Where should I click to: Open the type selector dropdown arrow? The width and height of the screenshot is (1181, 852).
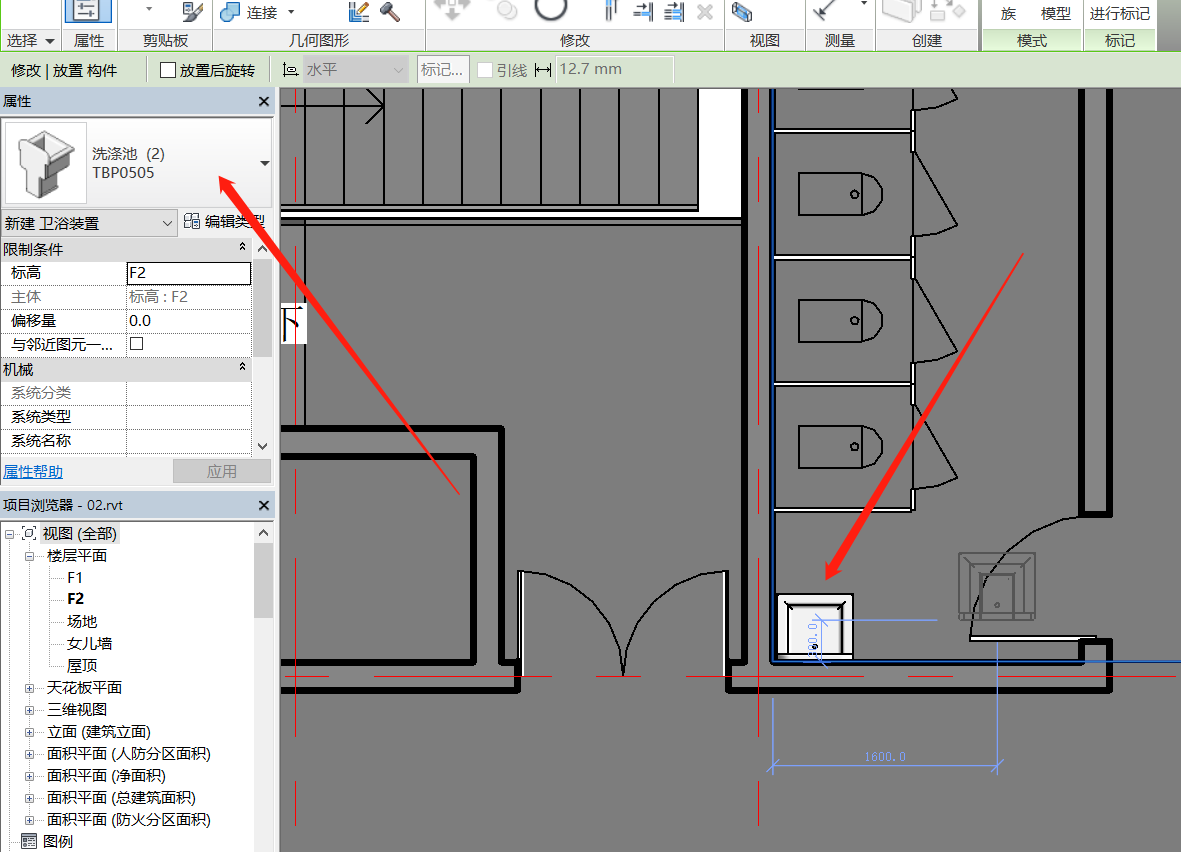[264, 163]
